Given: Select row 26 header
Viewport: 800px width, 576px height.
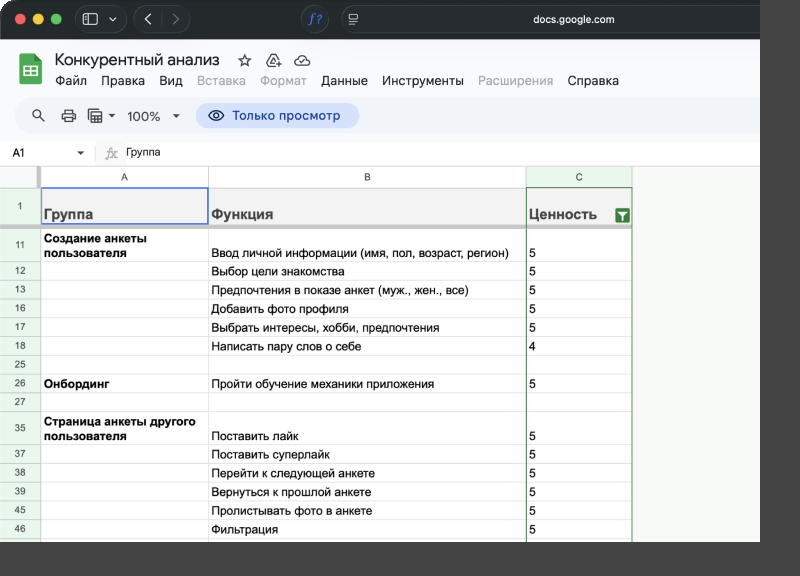Looking at the screenshot, I should click(20, 383).
